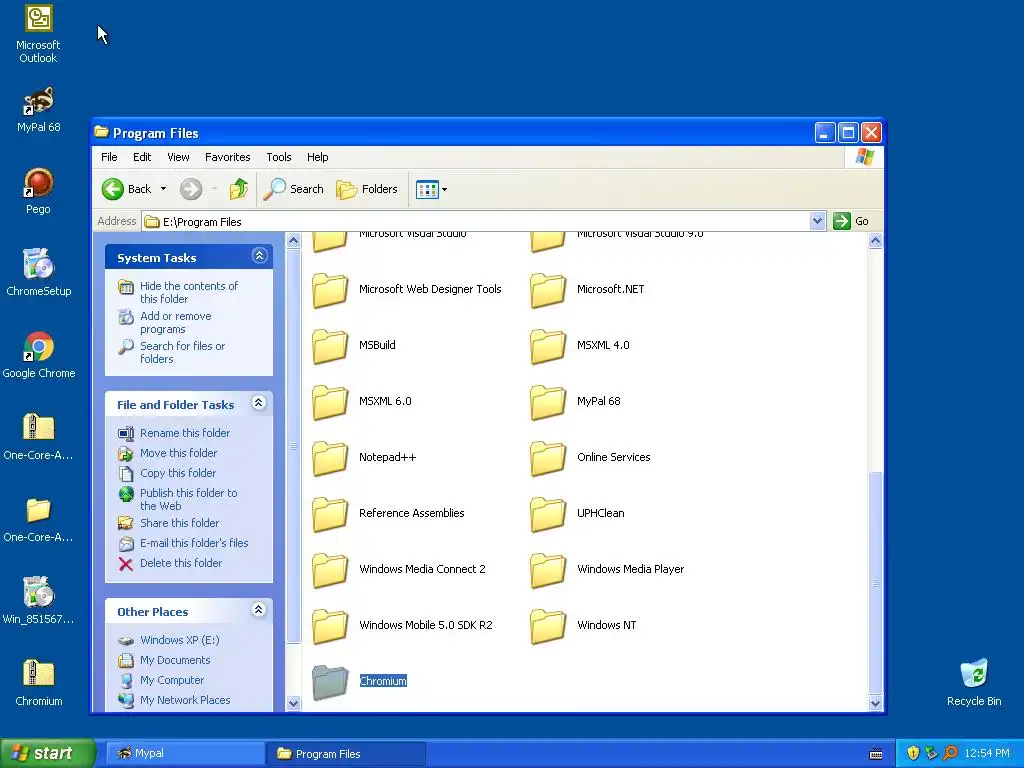The width and height of the screenshot is (1024, 768).
Task: Select the MSBuild folder icon
Action: 330,346
